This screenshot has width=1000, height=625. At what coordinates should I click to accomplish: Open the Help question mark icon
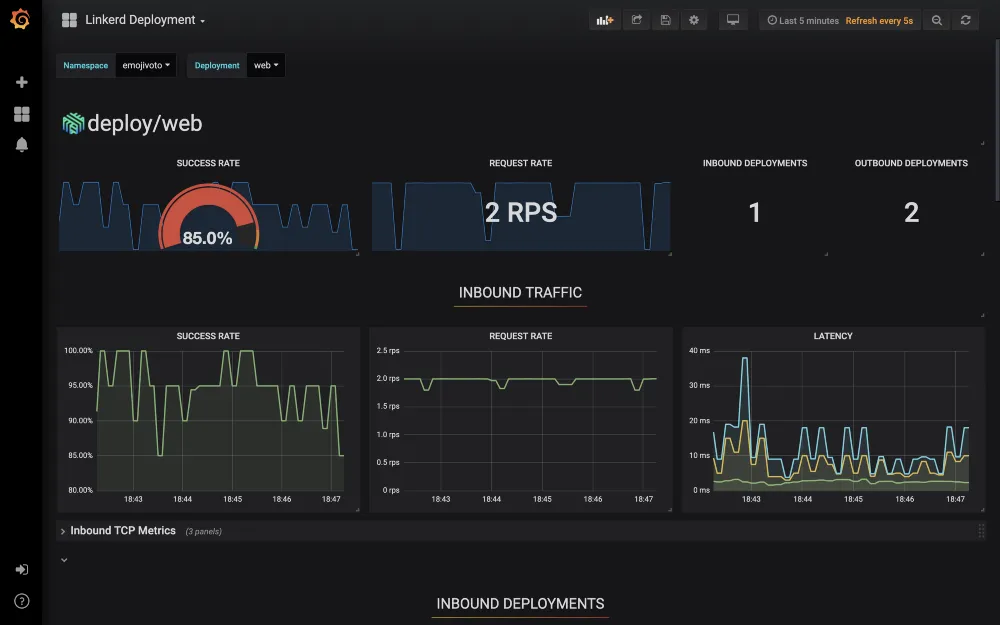click(22, 601)
